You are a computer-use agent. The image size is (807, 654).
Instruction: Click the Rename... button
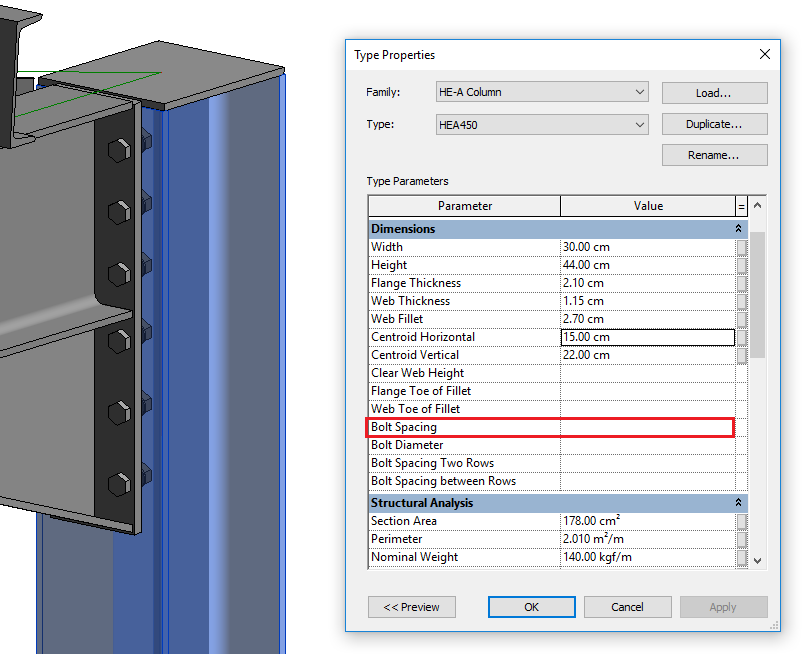click(x=714, y=155)
